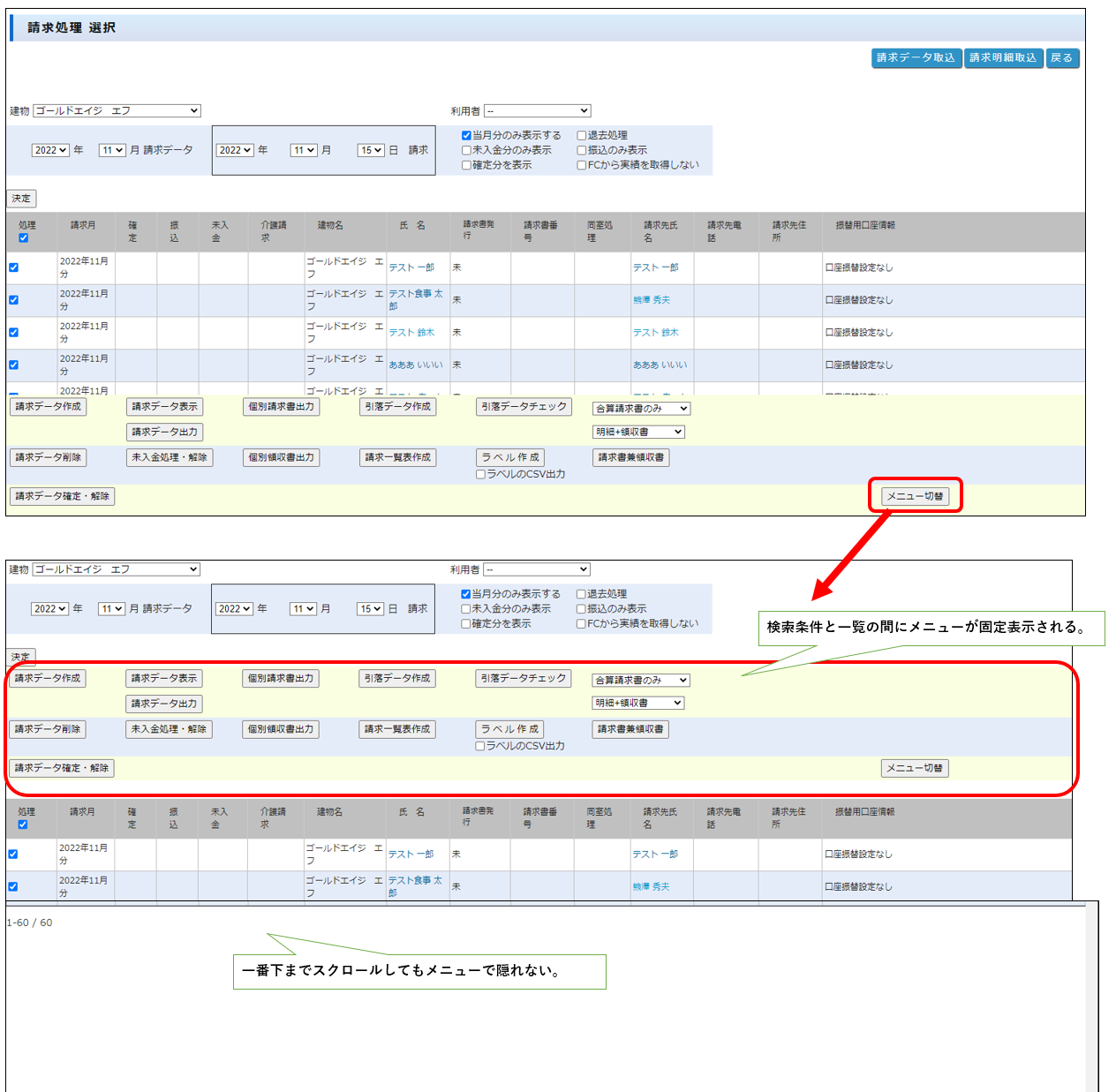Click the red-highlighted メニュー切替 button

click(915, 496)
